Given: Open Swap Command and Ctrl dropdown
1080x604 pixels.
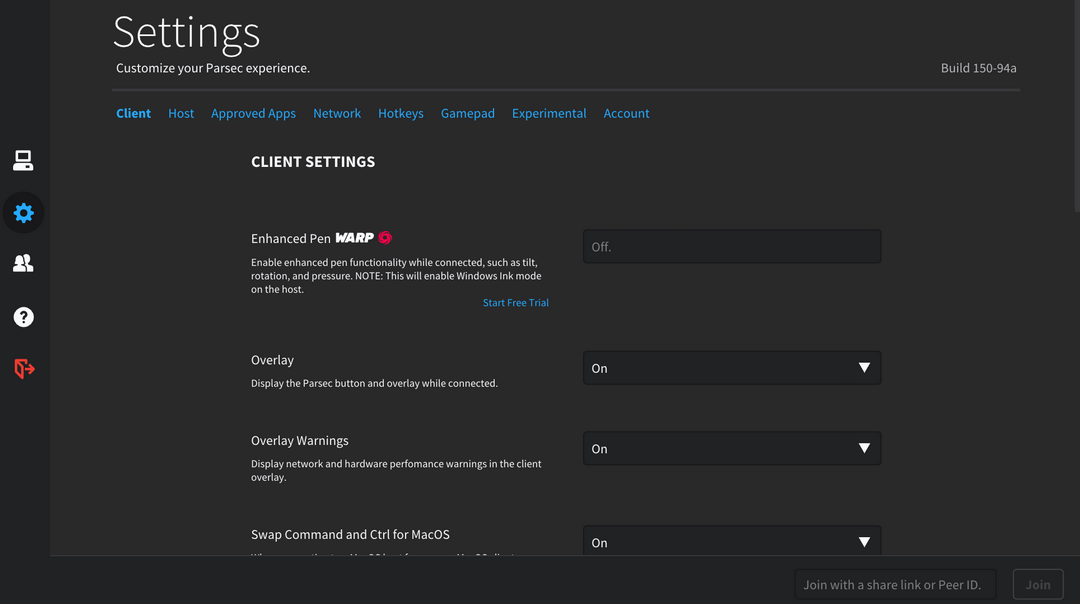Looking at the screenshot, I should 732,541.
